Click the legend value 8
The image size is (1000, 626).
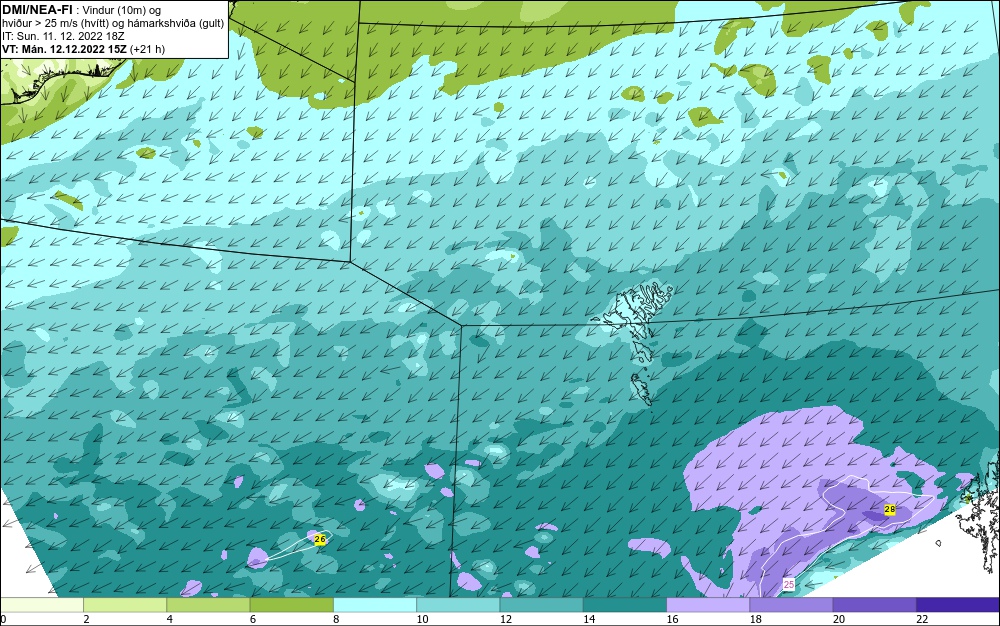coord(336,619)
